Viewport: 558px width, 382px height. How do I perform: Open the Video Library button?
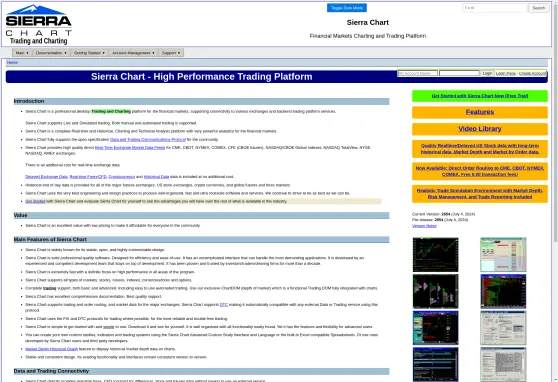coord(480,129)
